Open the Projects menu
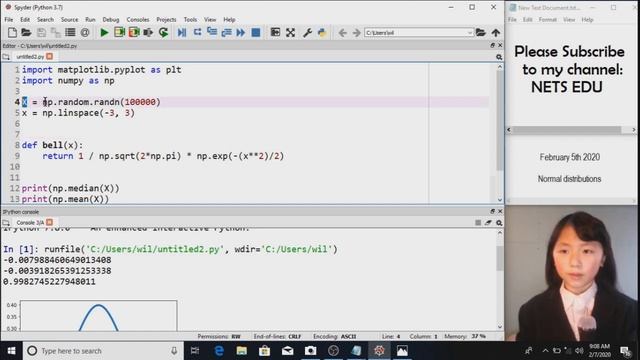The image size is (640, 360). (167, 20)
